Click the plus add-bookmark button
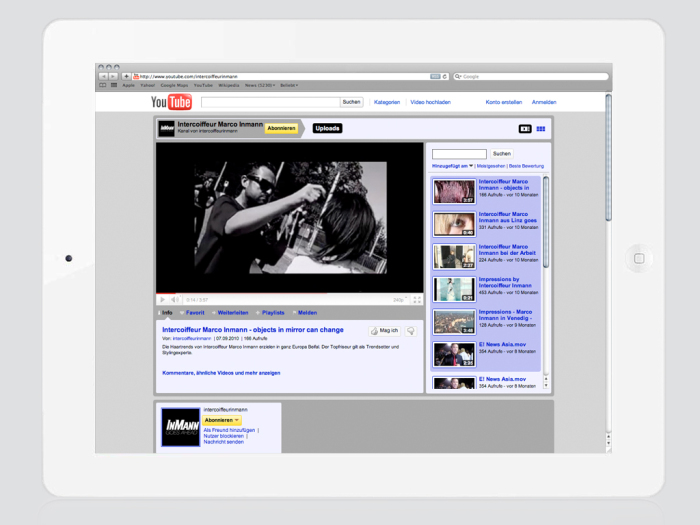 tap(126, 76)
